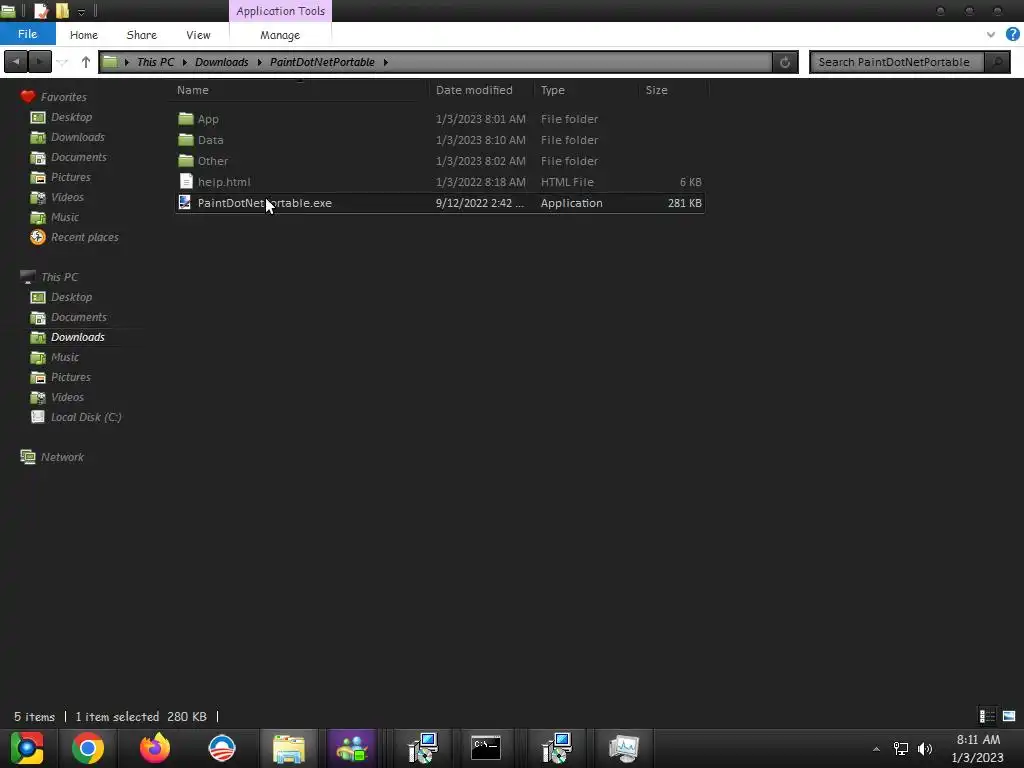Click the New folder icon in title bar
The height and width of the screenshot is (768, 1024).
point(62,10)
